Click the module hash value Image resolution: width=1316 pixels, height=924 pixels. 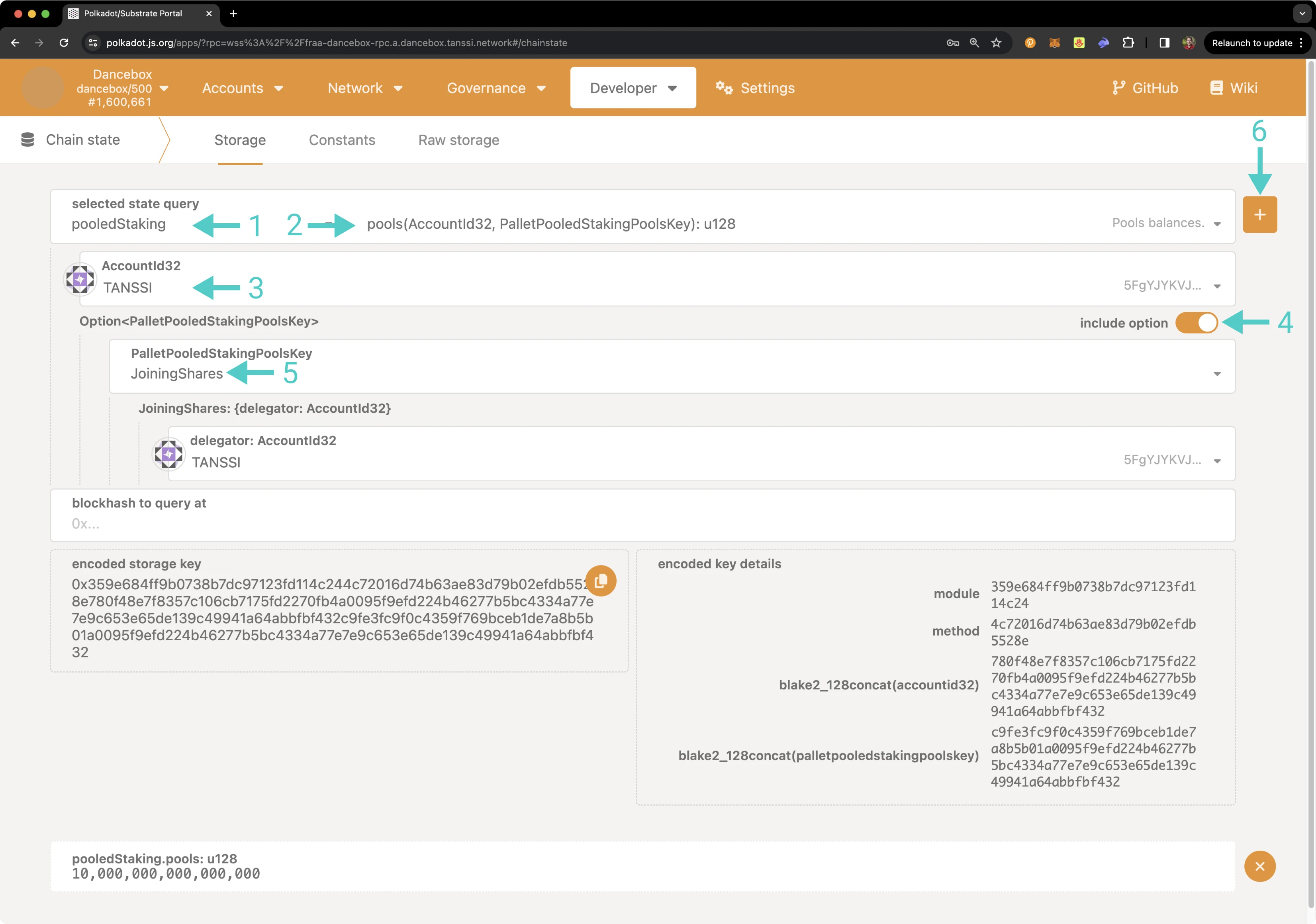(1093, 594)
